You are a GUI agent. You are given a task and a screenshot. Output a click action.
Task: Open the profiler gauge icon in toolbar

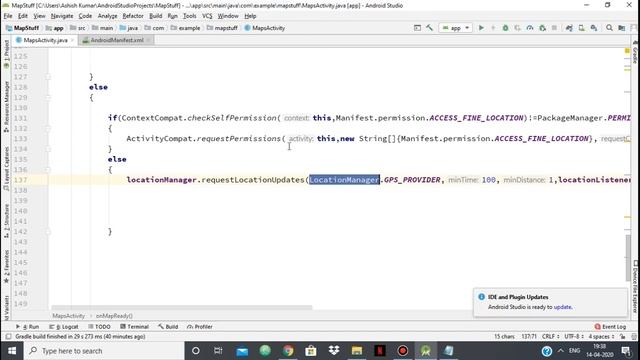coord(530,28)
